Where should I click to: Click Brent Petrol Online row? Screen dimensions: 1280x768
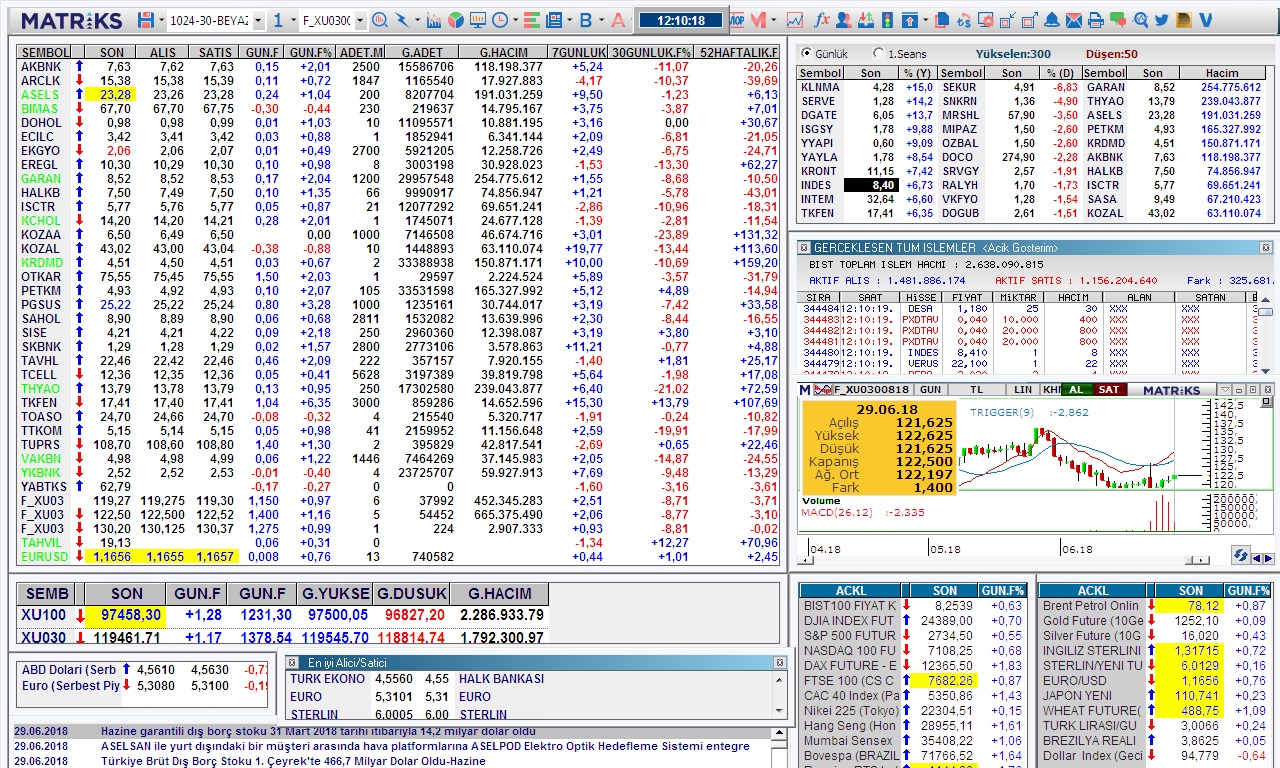[x=1155, y=605]
